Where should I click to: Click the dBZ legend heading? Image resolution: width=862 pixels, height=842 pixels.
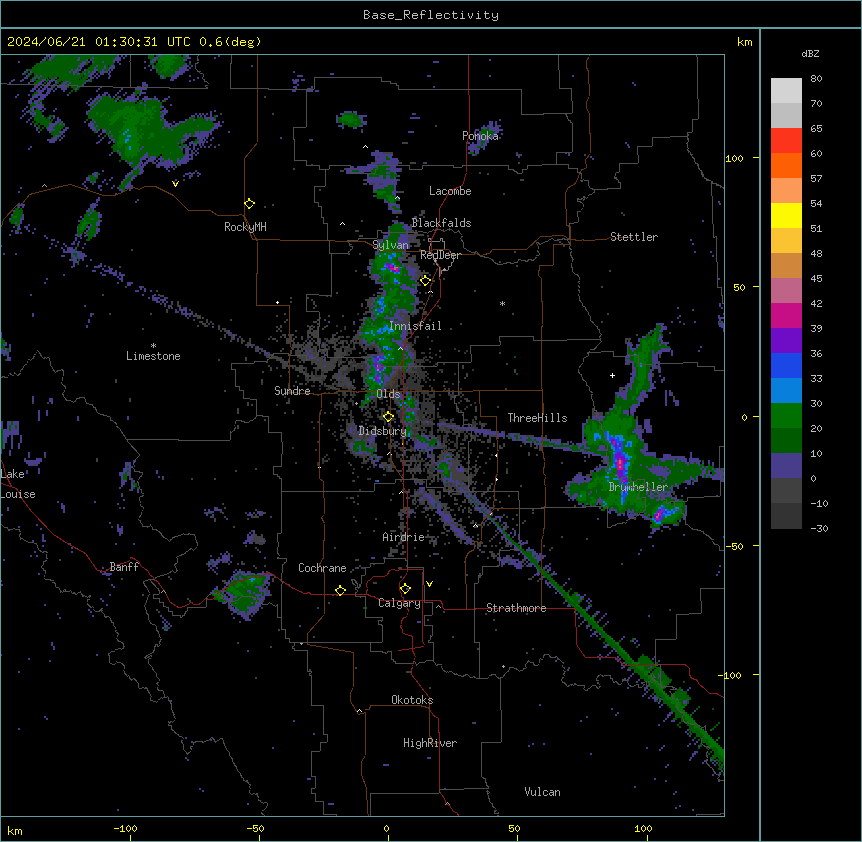810,54
